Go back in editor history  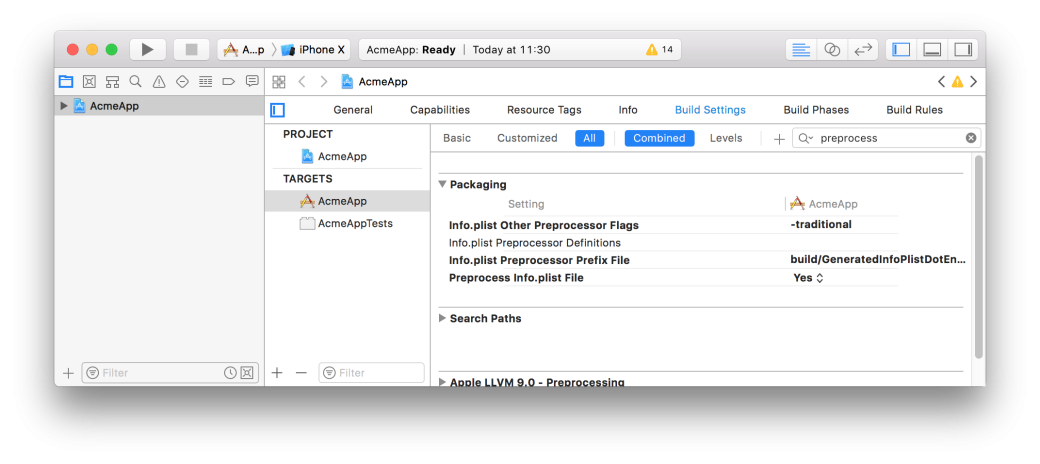click(x=302, y=82)
